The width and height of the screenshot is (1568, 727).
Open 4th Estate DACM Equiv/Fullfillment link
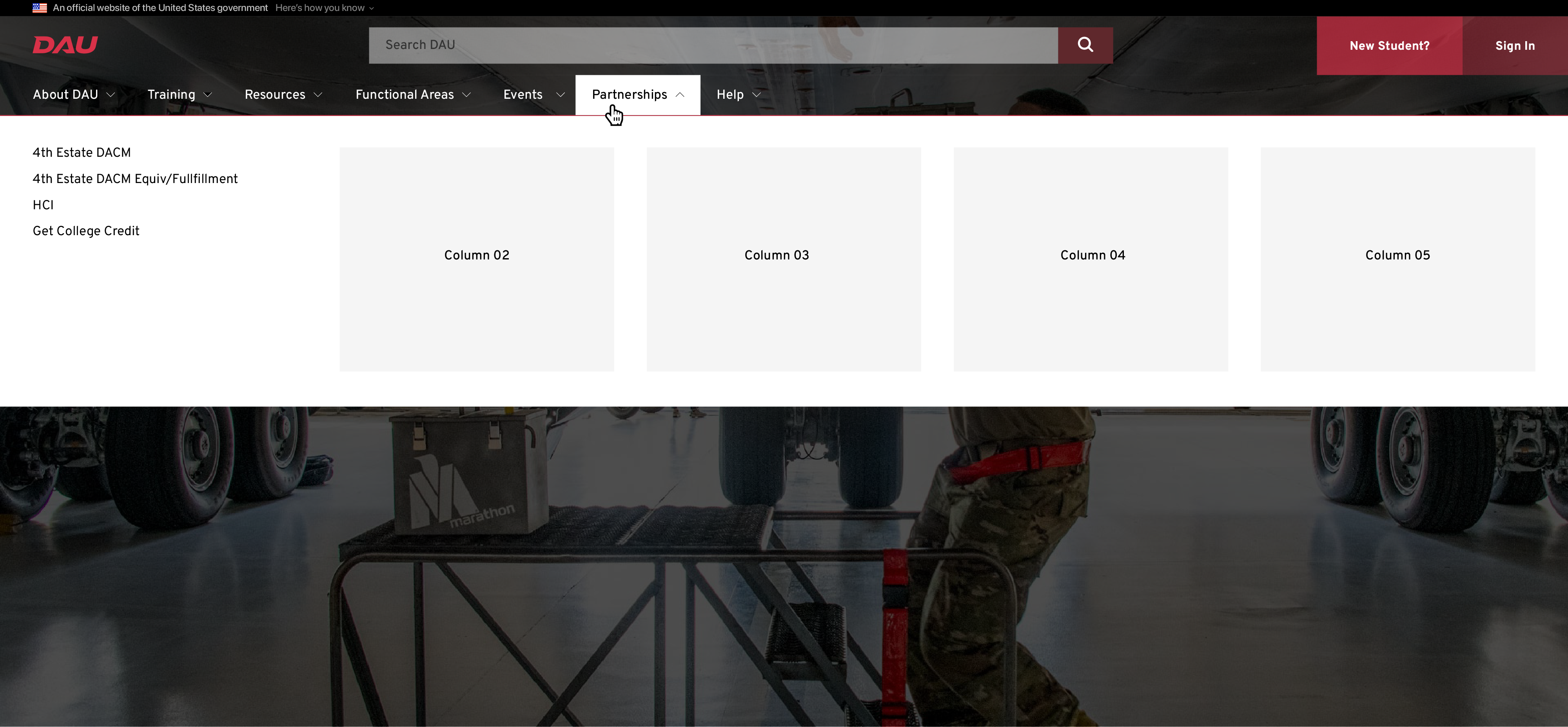pos(135,179)
